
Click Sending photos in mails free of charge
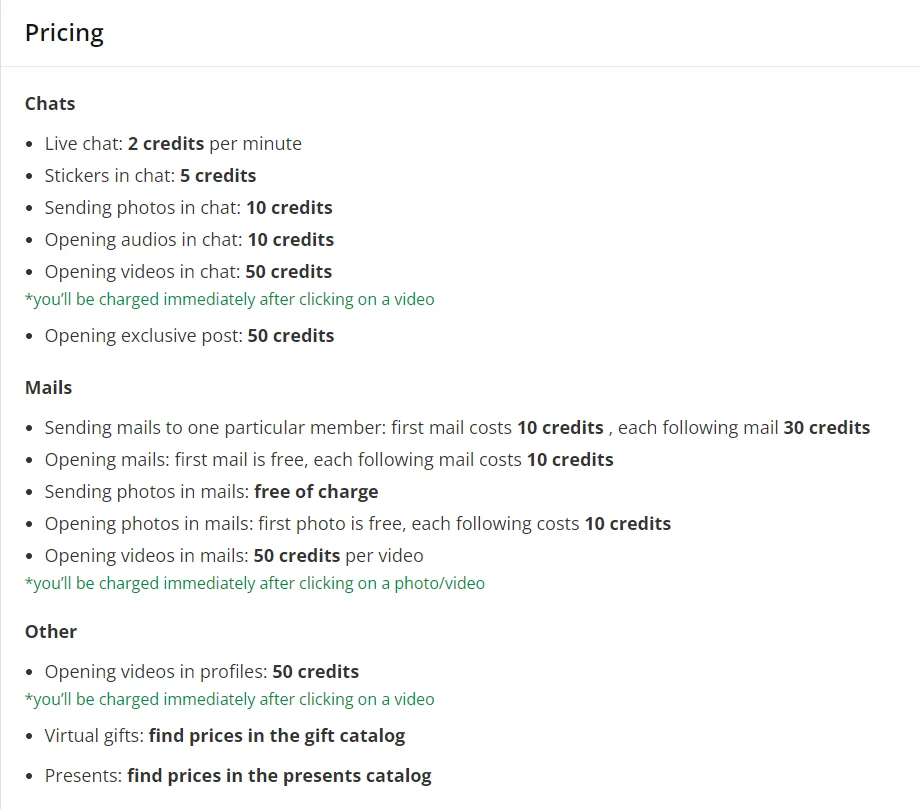click(x=211, y=491)
